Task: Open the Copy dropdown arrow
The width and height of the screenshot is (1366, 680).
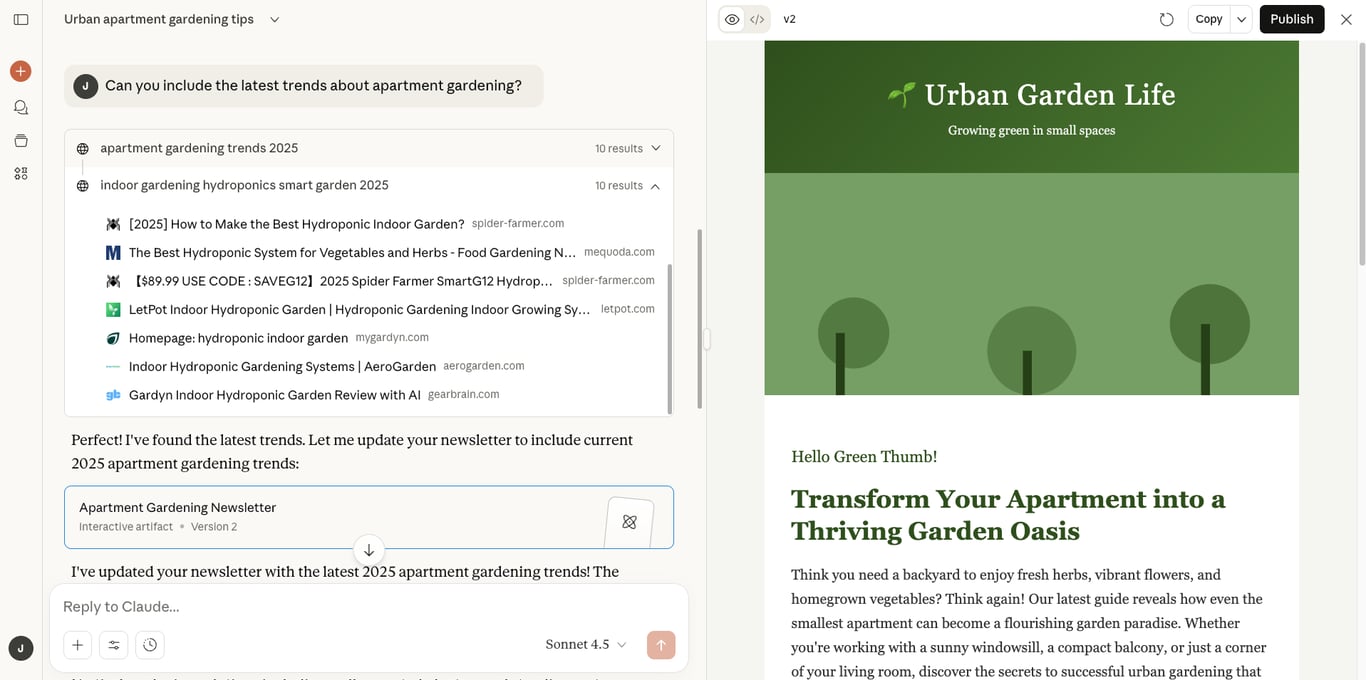Action: click(1240, 18)
